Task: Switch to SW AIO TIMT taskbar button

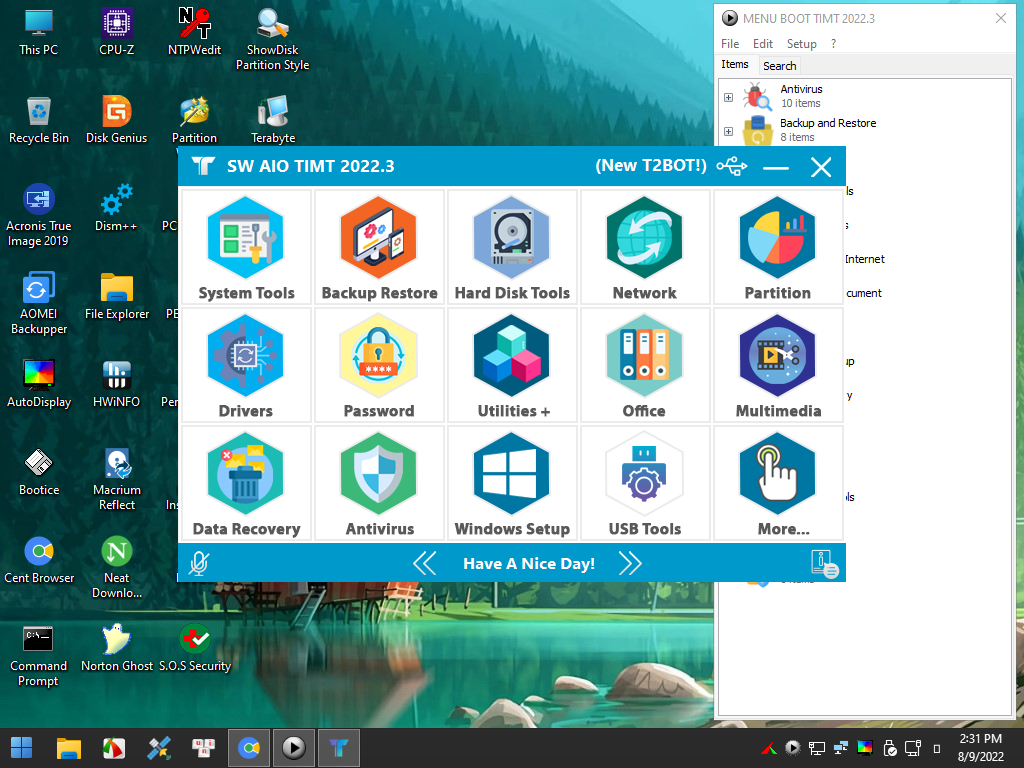Action: coord(338,748)
